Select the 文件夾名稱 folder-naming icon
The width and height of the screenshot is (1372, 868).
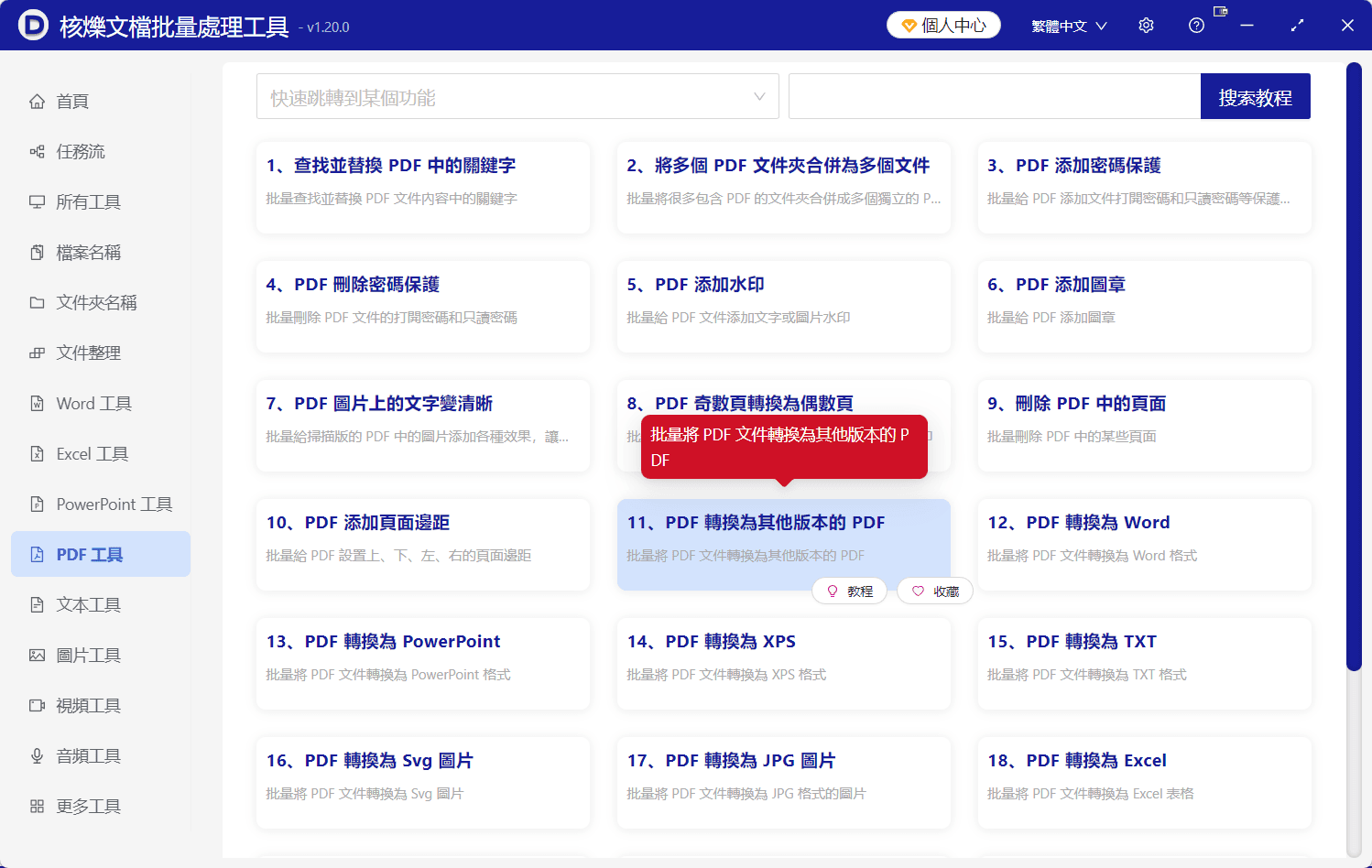pyautogui.click(x=36, y=302)
